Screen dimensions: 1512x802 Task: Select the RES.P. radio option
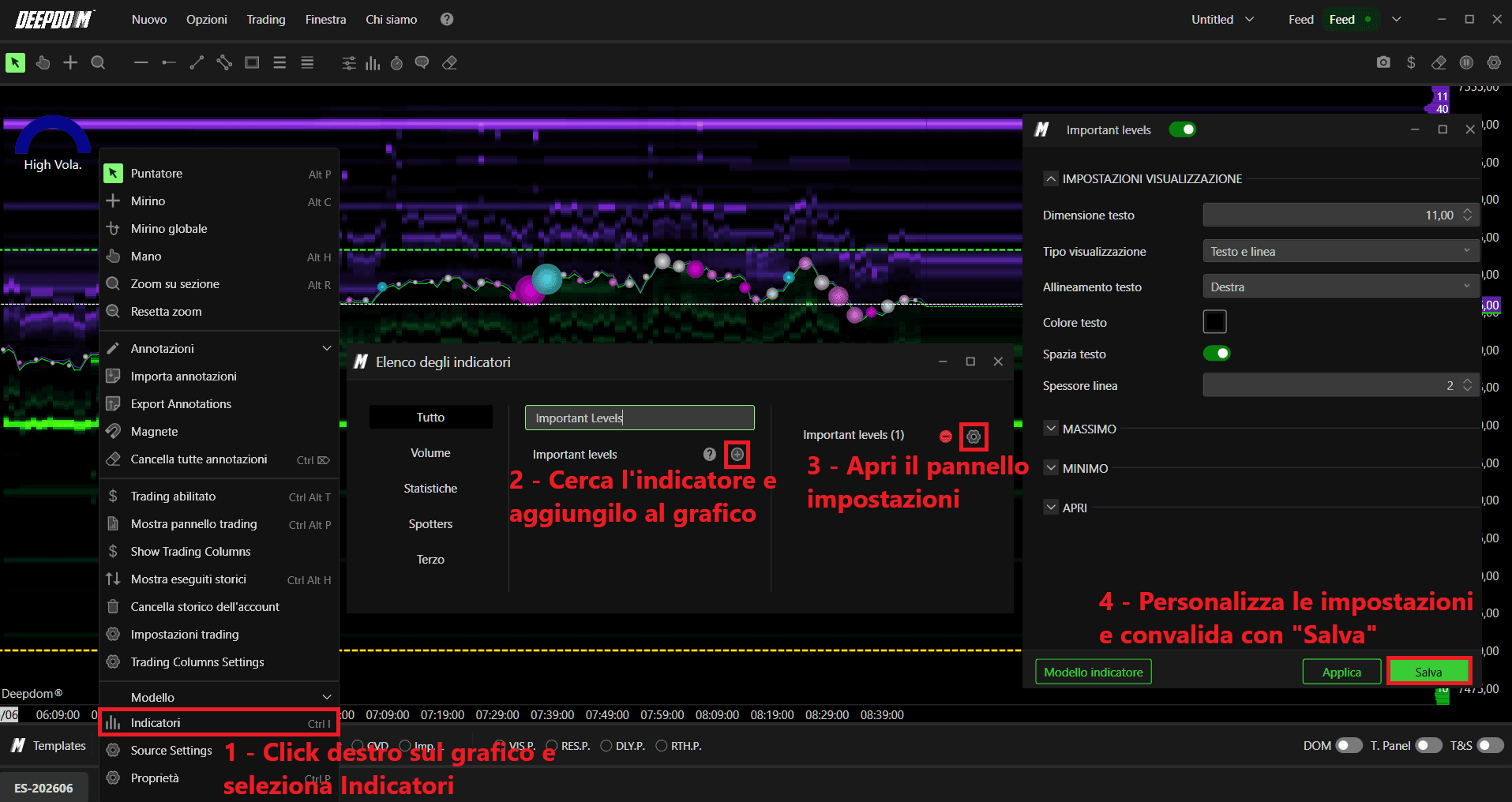[x=552, y=746]
